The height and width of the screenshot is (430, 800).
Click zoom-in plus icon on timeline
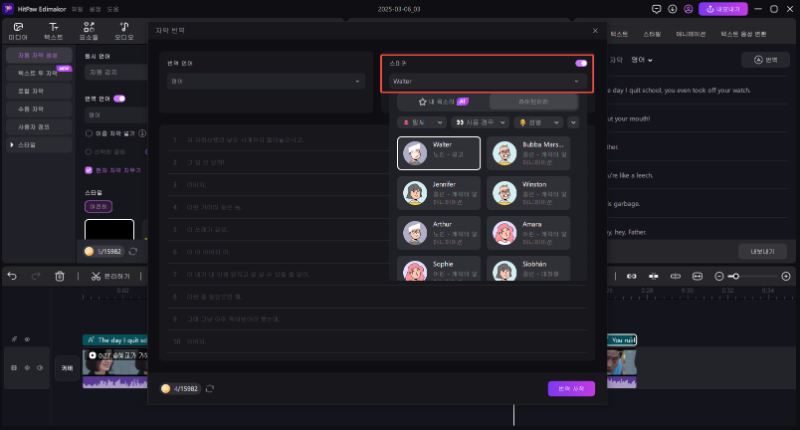coord(786,276)
